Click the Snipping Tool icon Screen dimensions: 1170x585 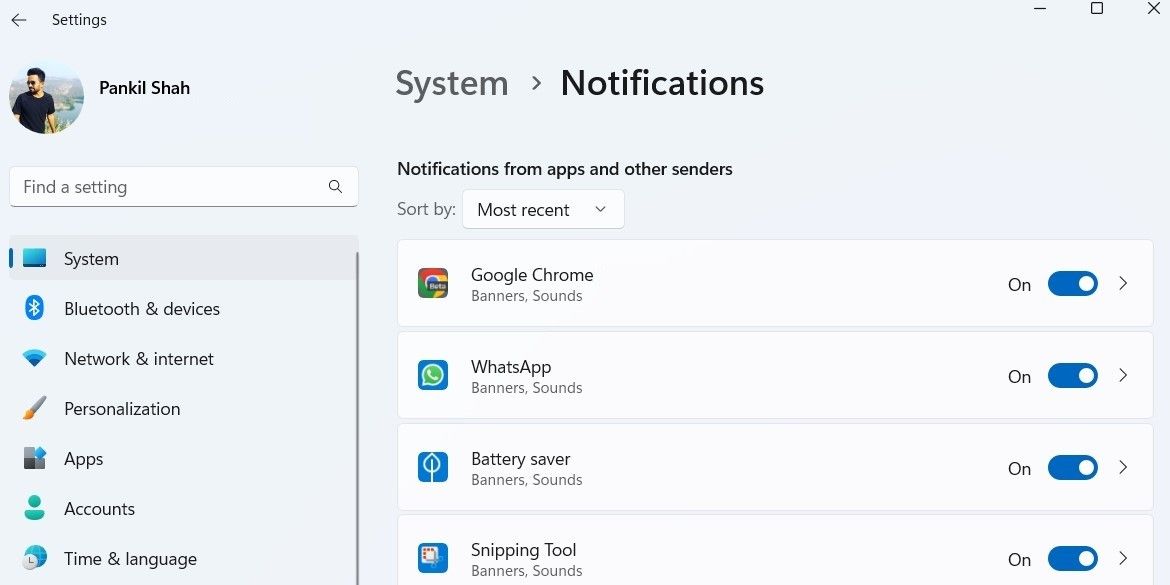click(x=432, y=558)
